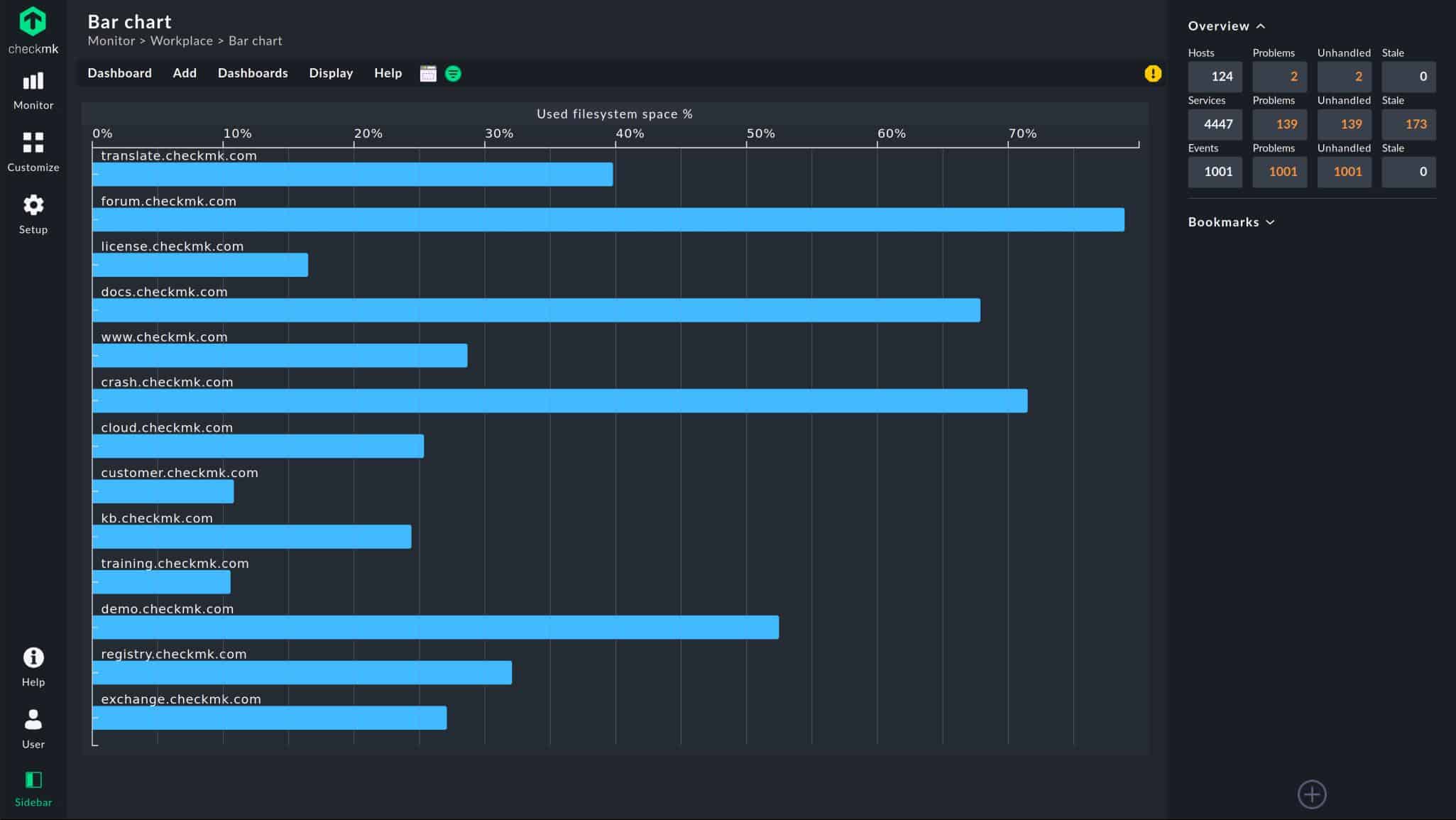This screenshot has width=1456, height=820.
Task: Click the registry.checkmk.com bar
Action: [x=302, y=672]
